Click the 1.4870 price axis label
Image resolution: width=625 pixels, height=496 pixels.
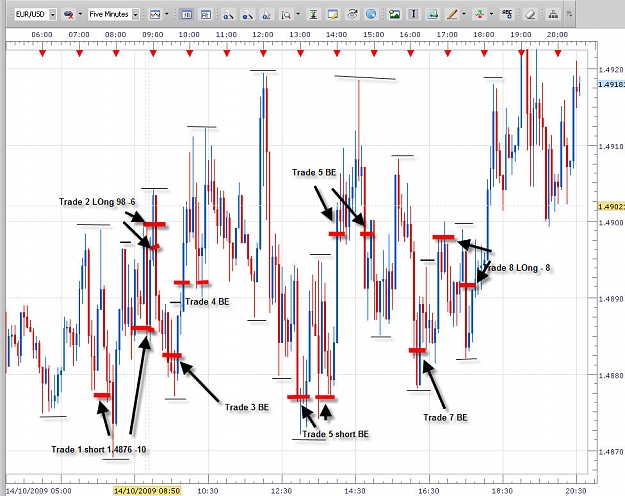tap(611, 452)
